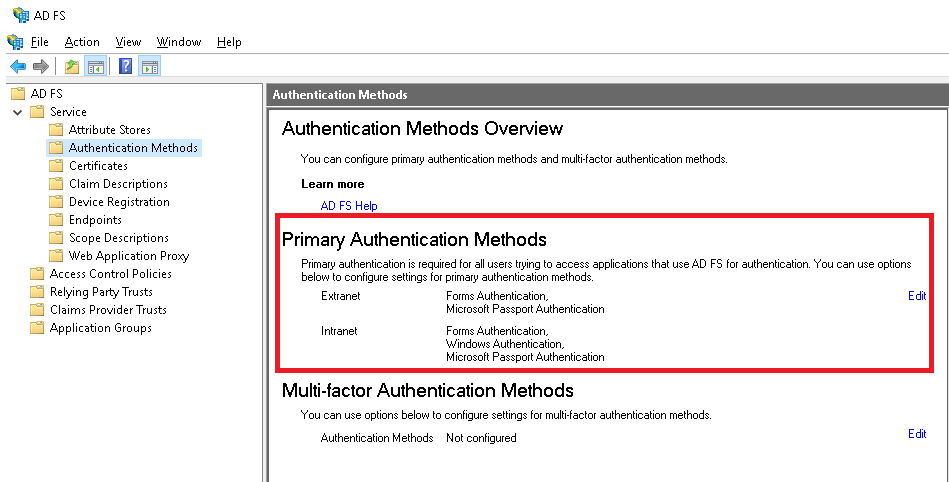Click the Forward arrow toolbar icon
The image size is (949, 482).
(41, 67)
